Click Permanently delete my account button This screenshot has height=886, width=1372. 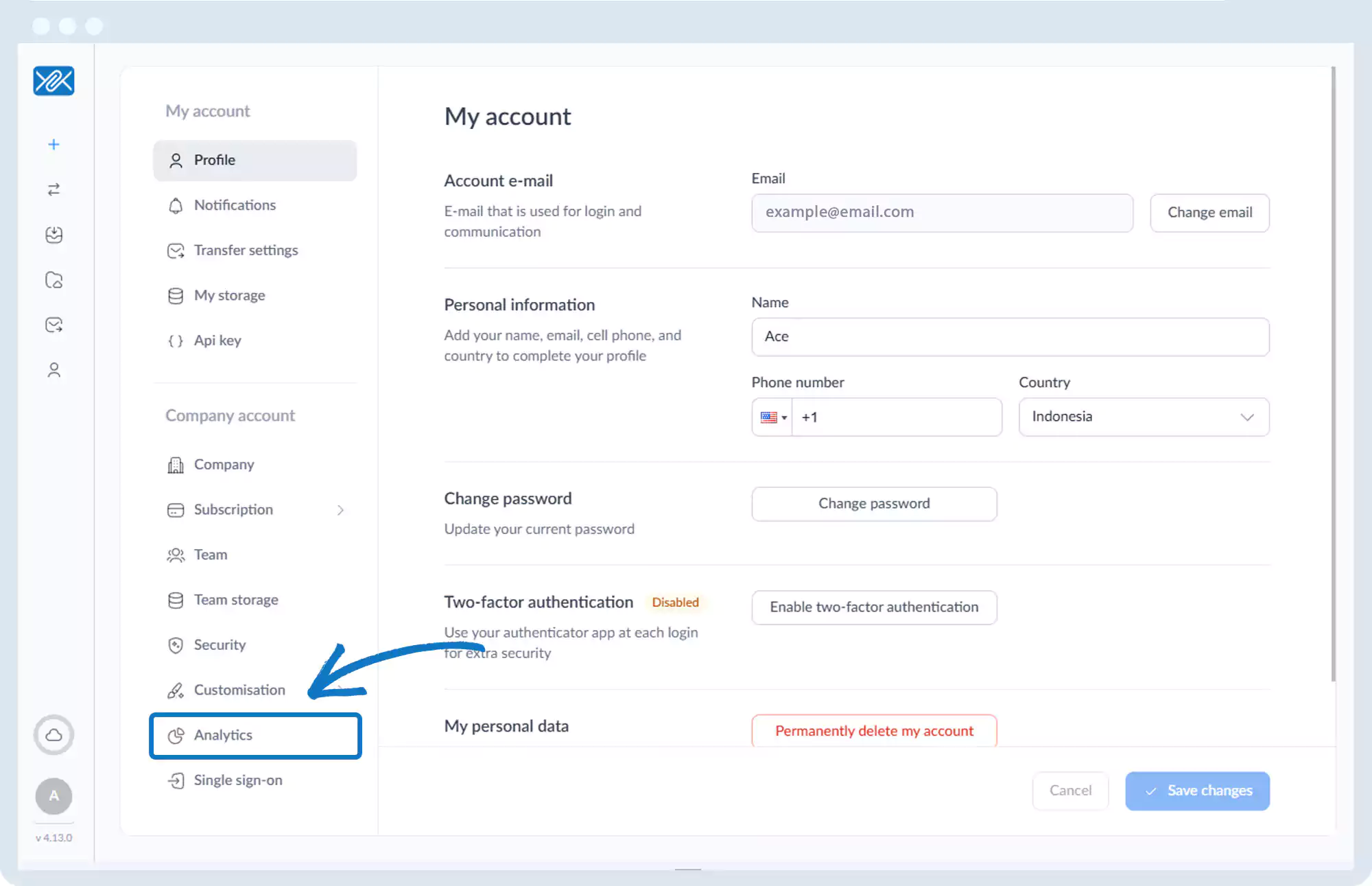(x=874, y=731)
